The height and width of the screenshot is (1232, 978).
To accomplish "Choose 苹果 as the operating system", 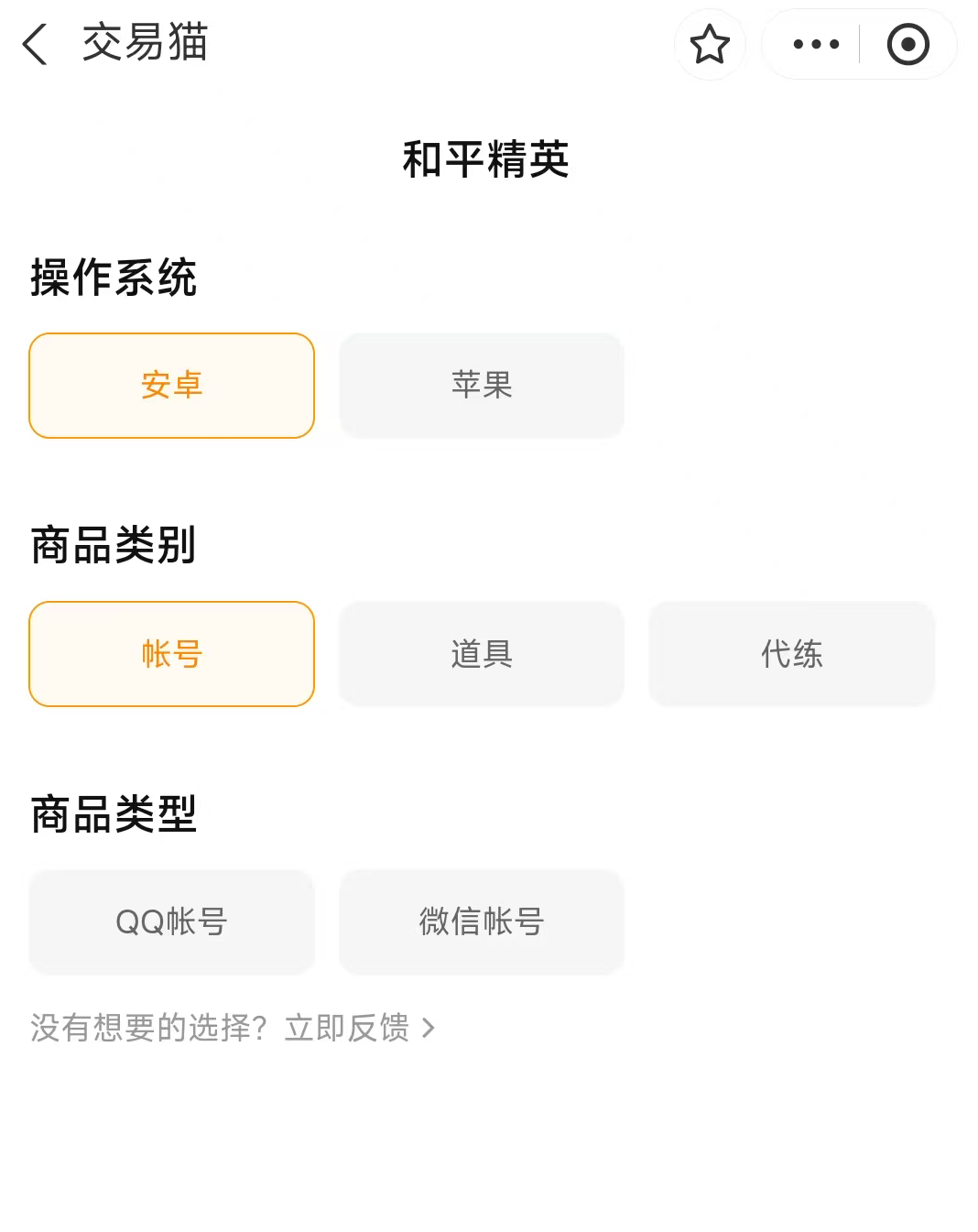I will pyautogui.click(x=482, y=386).
